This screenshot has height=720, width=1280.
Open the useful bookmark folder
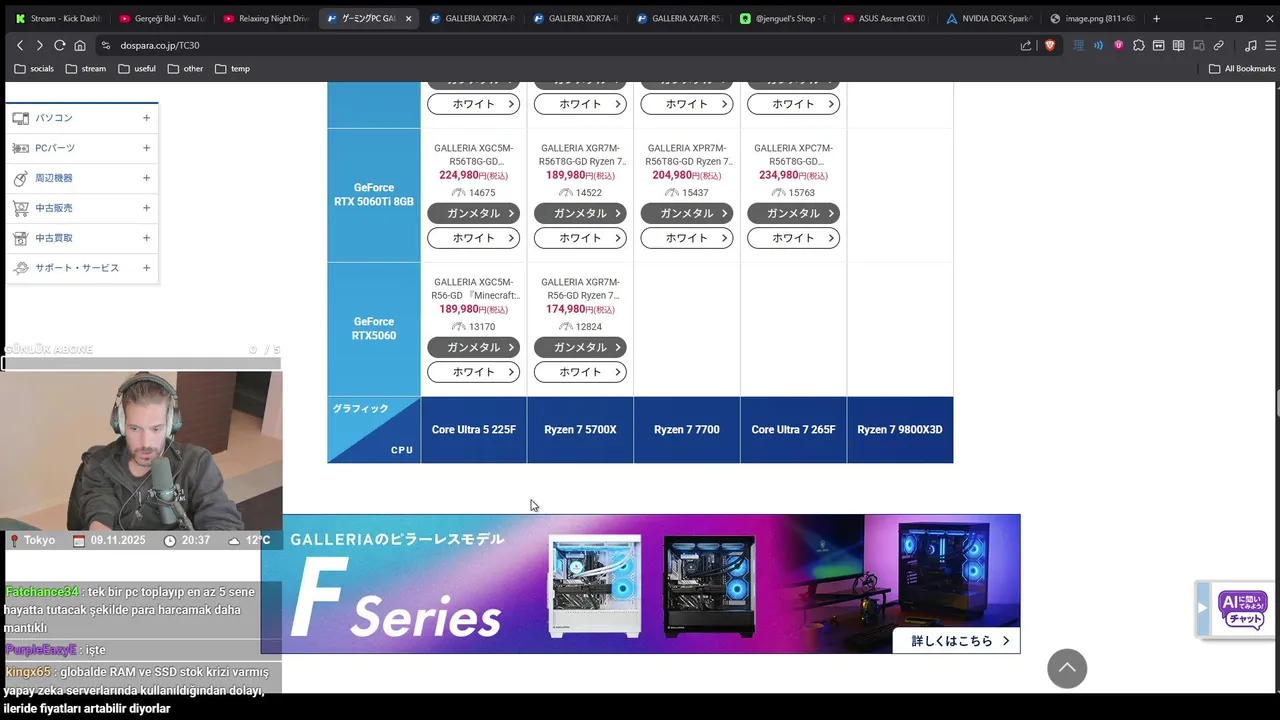coord(137,69)
